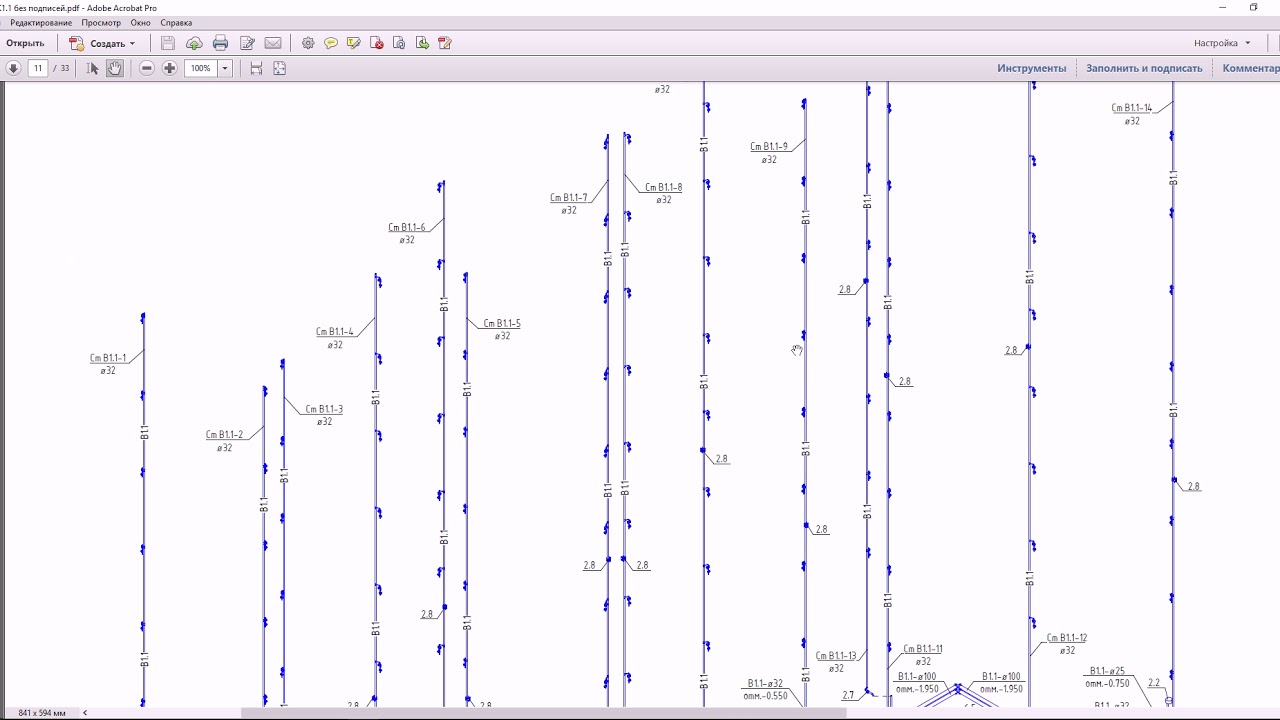The height and width of the screenshot is (720, 1280).
Task: Click the Ст В1.1-8 riser label
Action: pos(663,187)
